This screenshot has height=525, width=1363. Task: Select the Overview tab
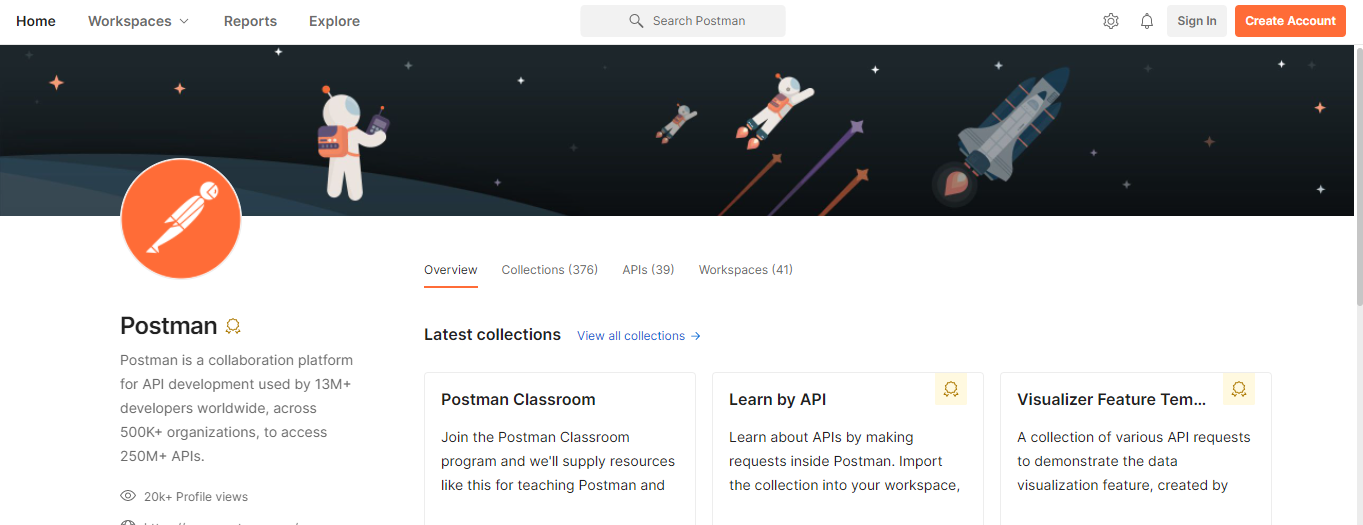(x=451, y=270)
